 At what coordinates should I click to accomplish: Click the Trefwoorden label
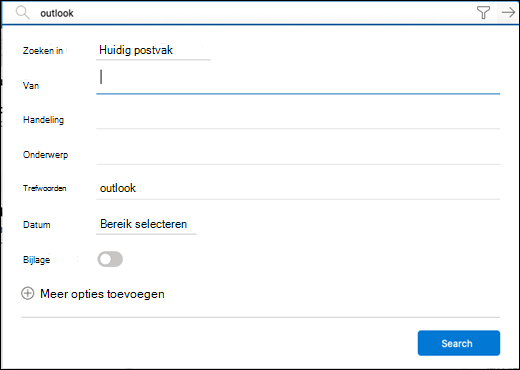tap(45, 188)
